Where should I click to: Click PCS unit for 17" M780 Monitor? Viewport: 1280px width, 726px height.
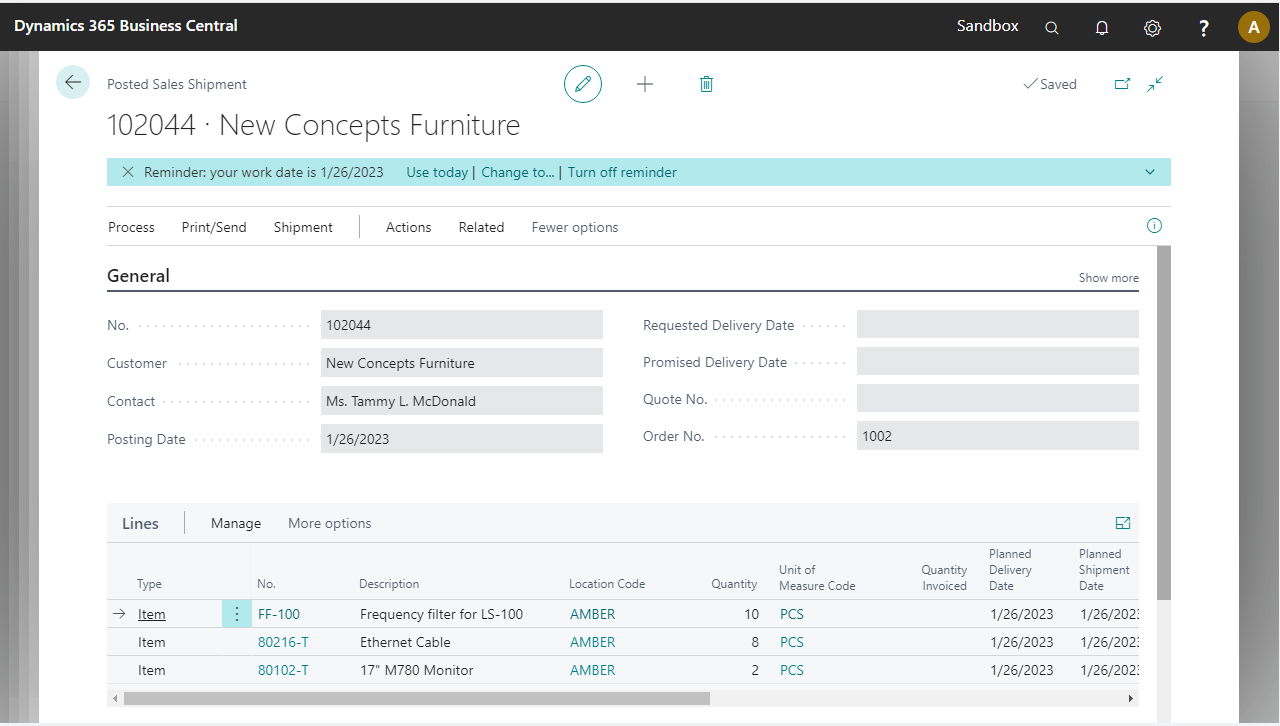792,670
